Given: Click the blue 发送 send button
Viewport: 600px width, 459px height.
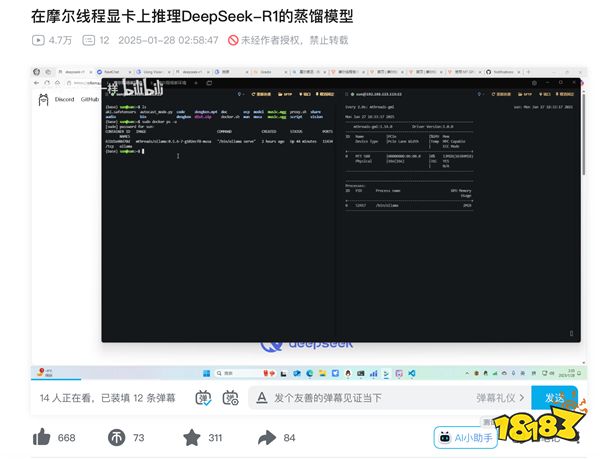Looking at the screenshot, I should click(554, 398).
